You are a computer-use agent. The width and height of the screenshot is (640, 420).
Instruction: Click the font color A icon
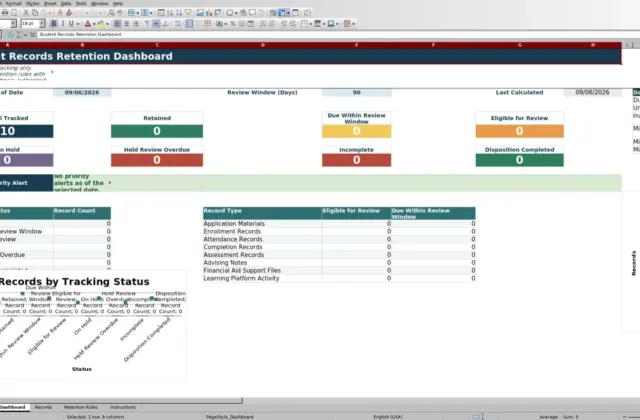coord(87,24)
